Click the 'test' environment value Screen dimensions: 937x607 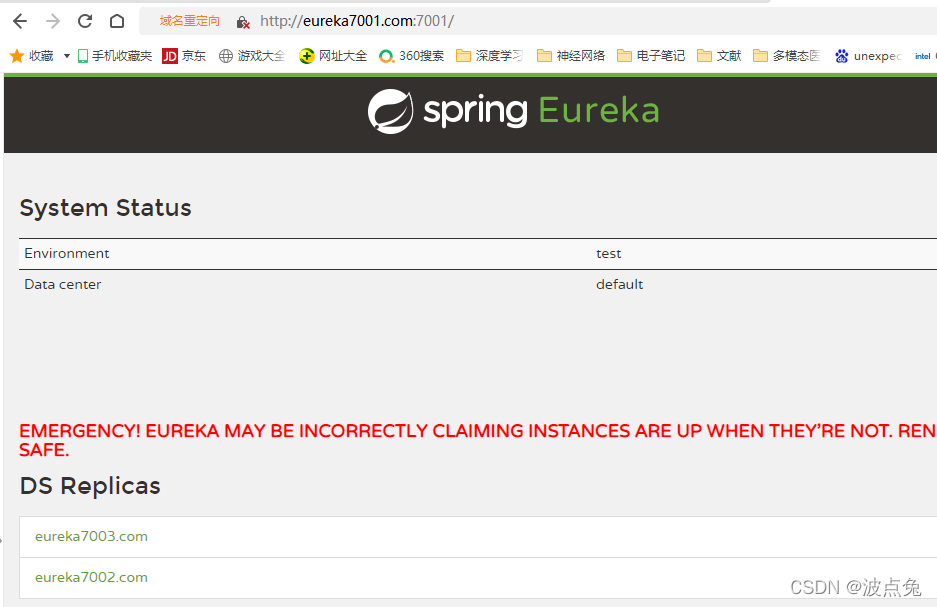point(608,253)
